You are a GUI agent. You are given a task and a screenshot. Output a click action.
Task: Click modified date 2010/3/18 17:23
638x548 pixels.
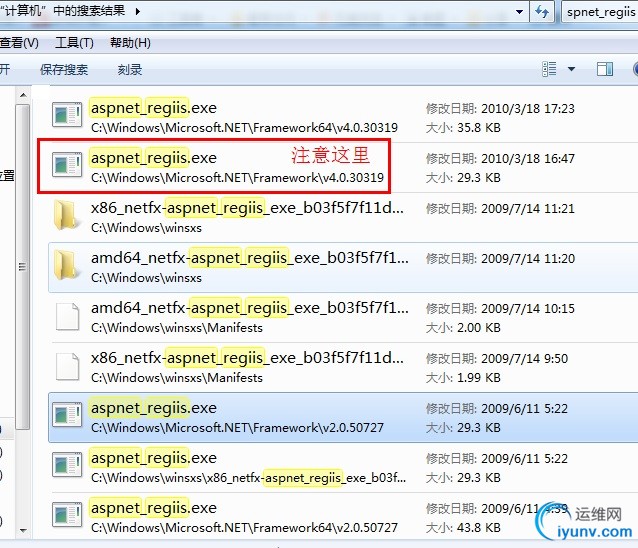tap(528, 109)
